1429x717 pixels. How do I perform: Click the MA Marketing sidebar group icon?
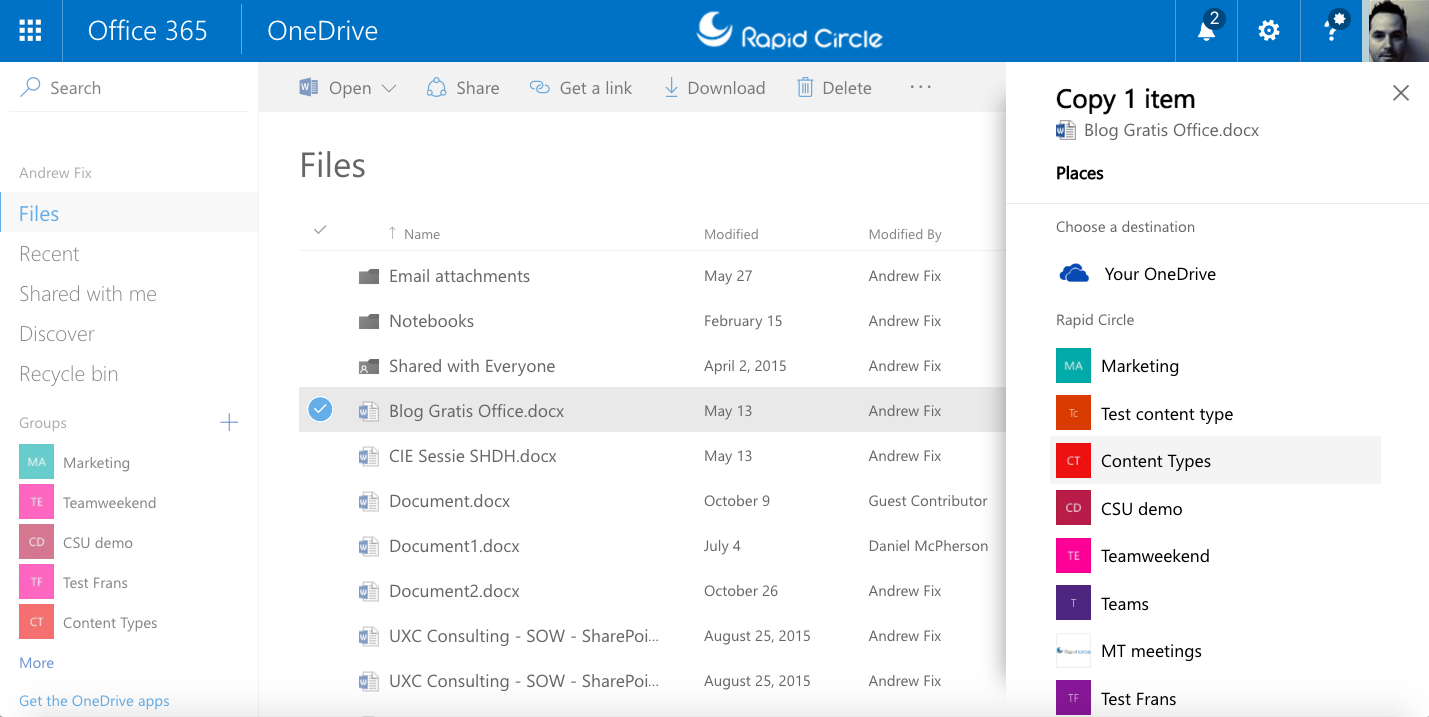point(36,462)
